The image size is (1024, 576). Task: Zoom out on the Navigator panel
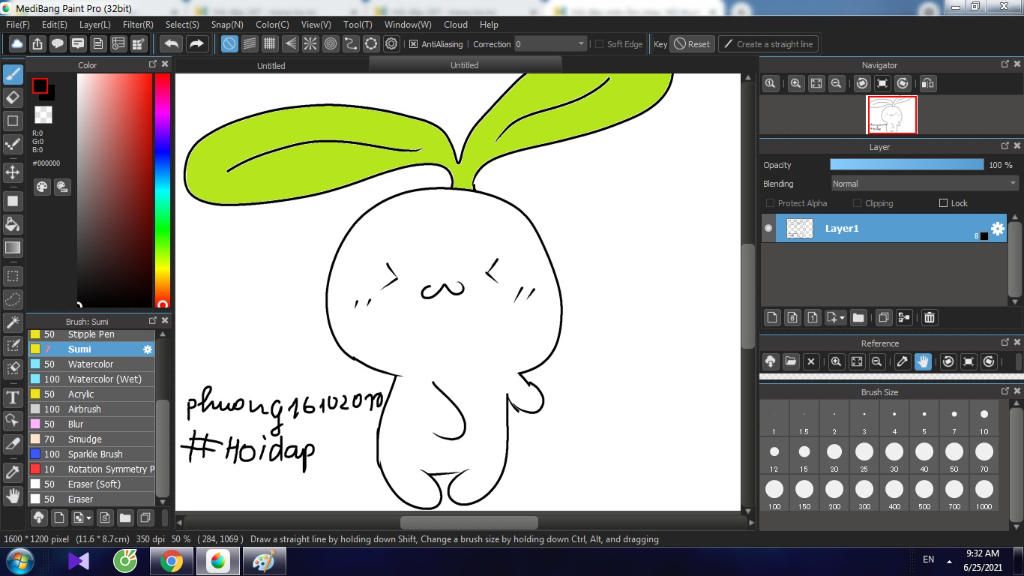pos(836,84)
